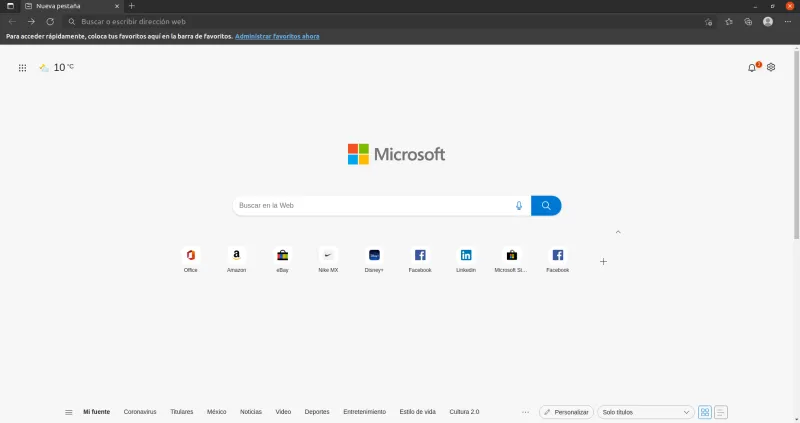Select the Entretenimiento feed tab
Screen dimensions: 800x423
pyautogui.click(x=364, y=412)
